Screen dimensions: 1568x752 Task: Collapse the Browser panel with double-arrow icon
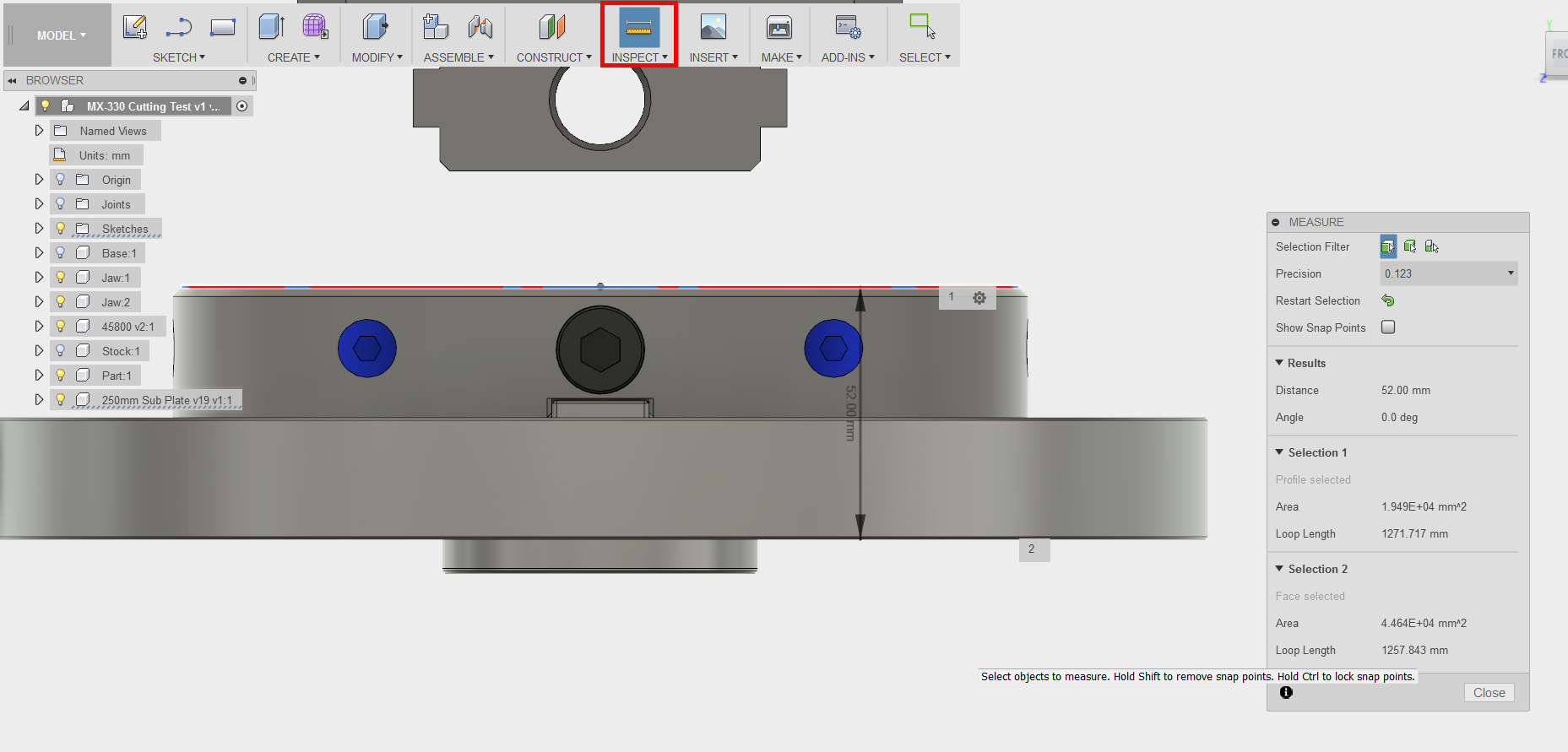coord(12,81)
